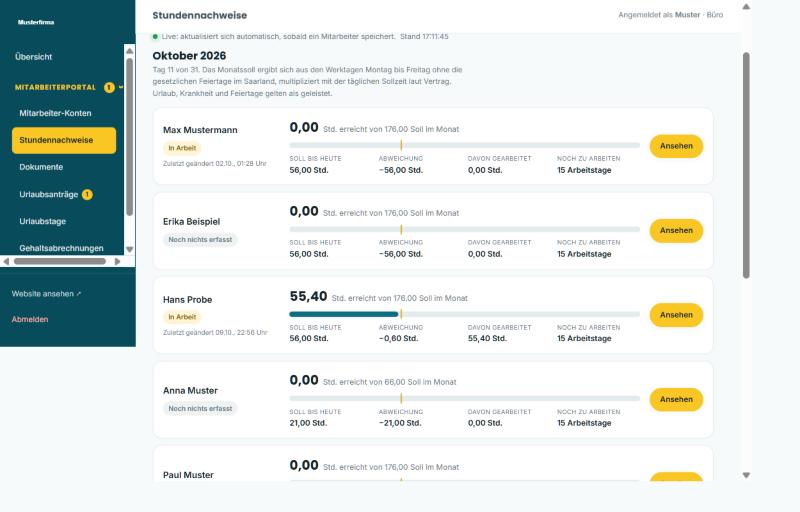The width and height of the screenshot is (800, 512).
Task: Click the Abmelden logout link
Action: [30, 319]
